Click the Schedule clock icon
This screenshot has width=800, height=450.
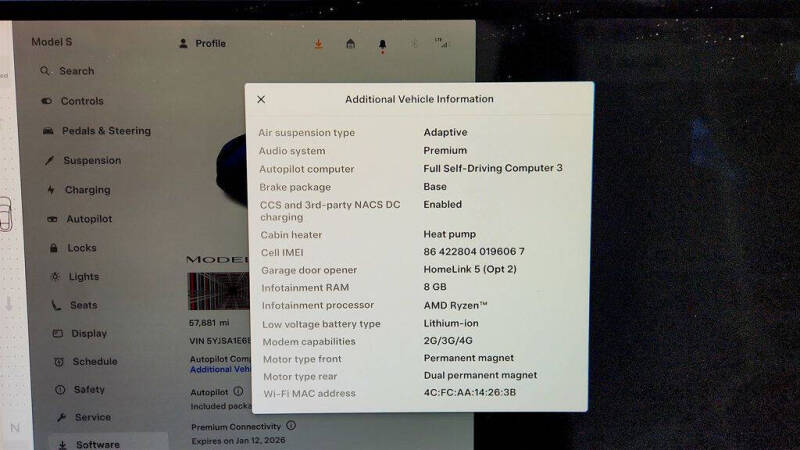tap(59, 362)
